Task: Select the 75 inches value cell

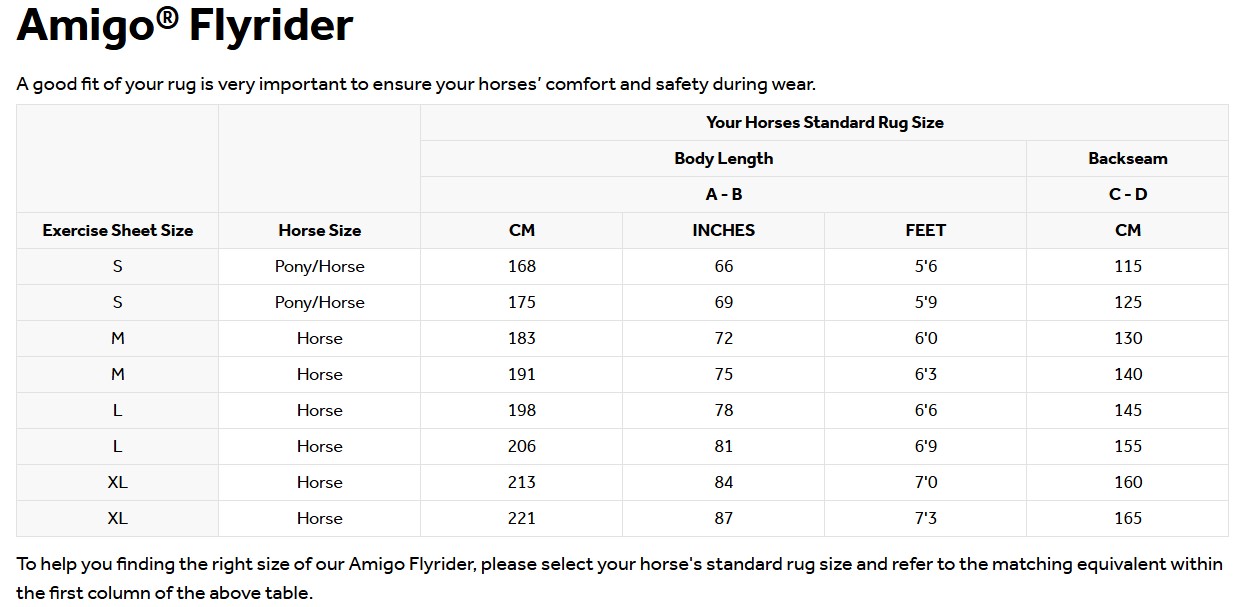Action: 724,374
